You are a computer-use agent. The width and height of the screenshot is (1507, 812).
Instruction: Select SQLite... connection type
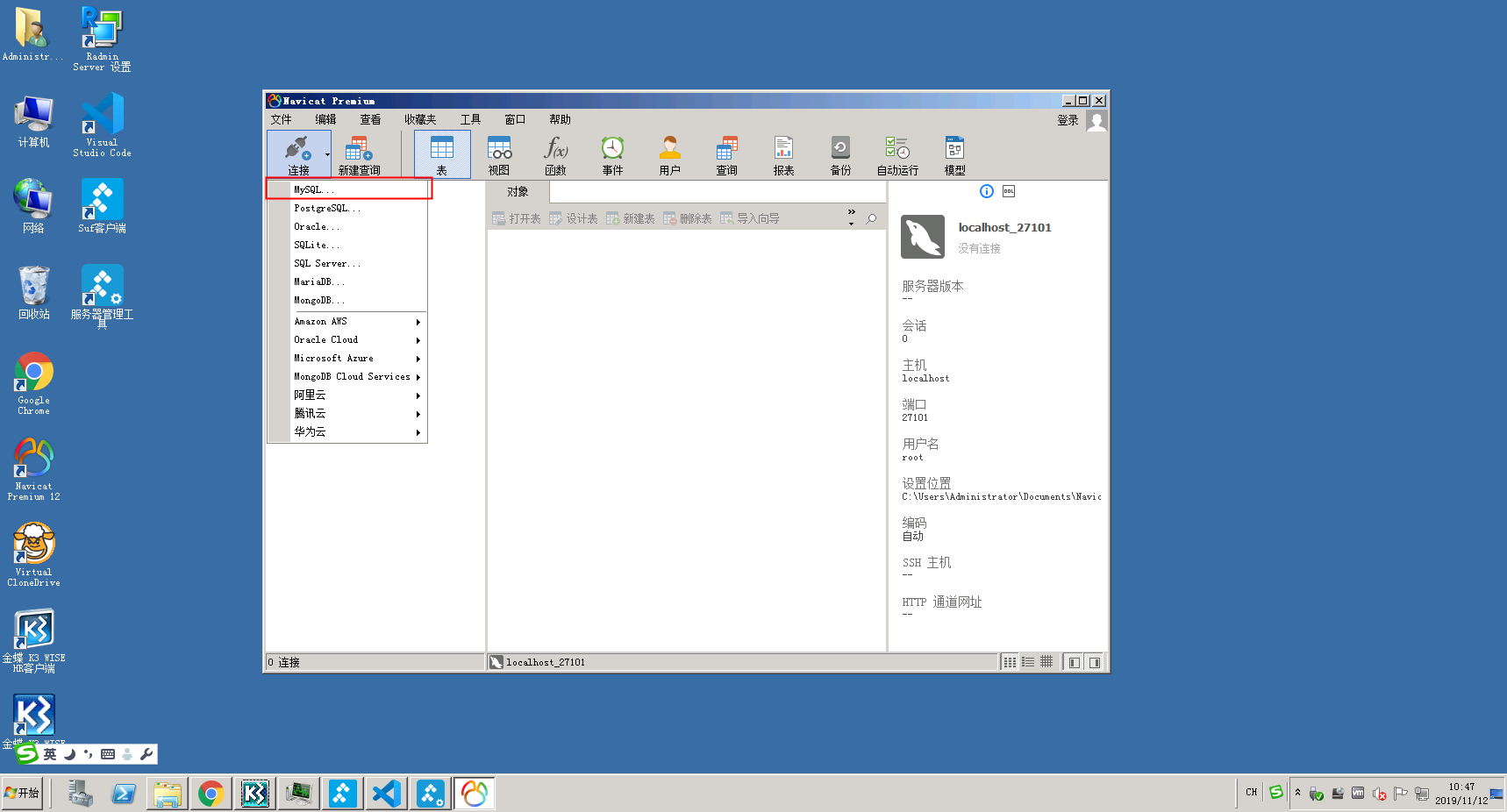pyautogui.click(x=347, y=246)
